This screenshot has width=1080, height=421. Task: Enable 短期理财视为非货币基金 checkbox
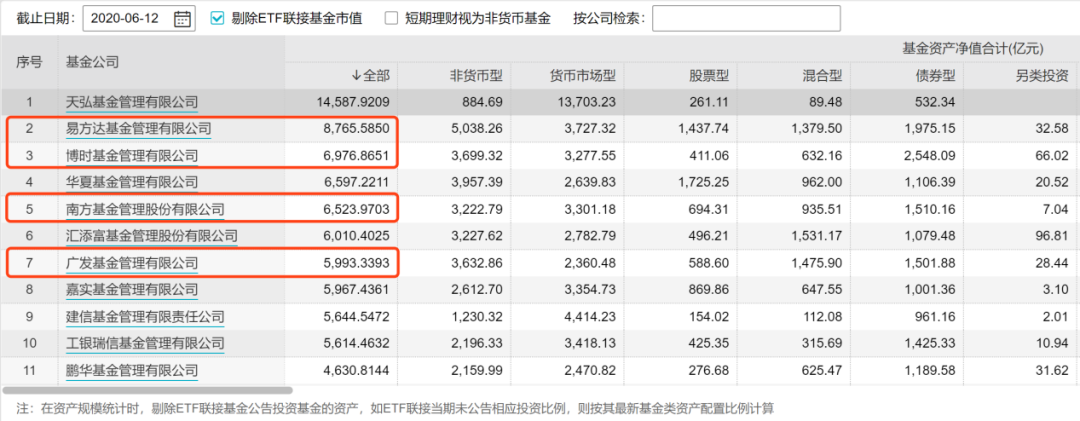(391, 19)
